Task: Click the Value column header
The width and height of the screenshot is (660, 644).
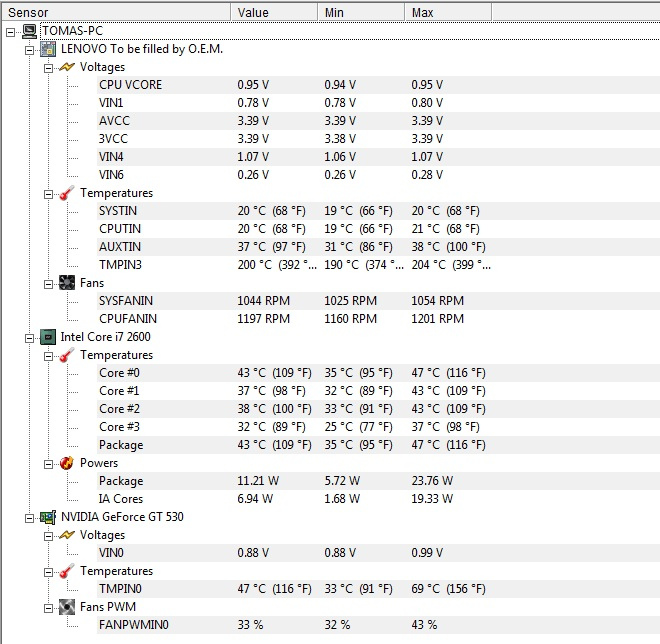Action: coord(274,12)
